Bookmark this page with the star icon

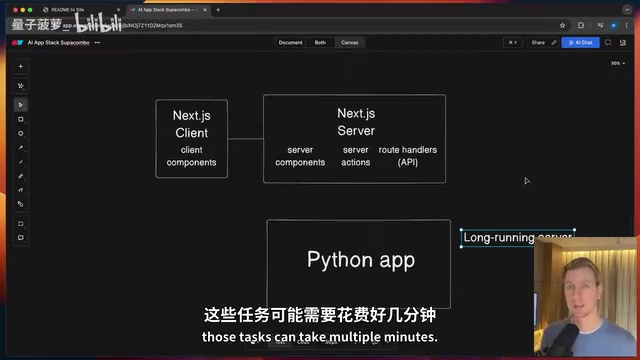(562, 25)
